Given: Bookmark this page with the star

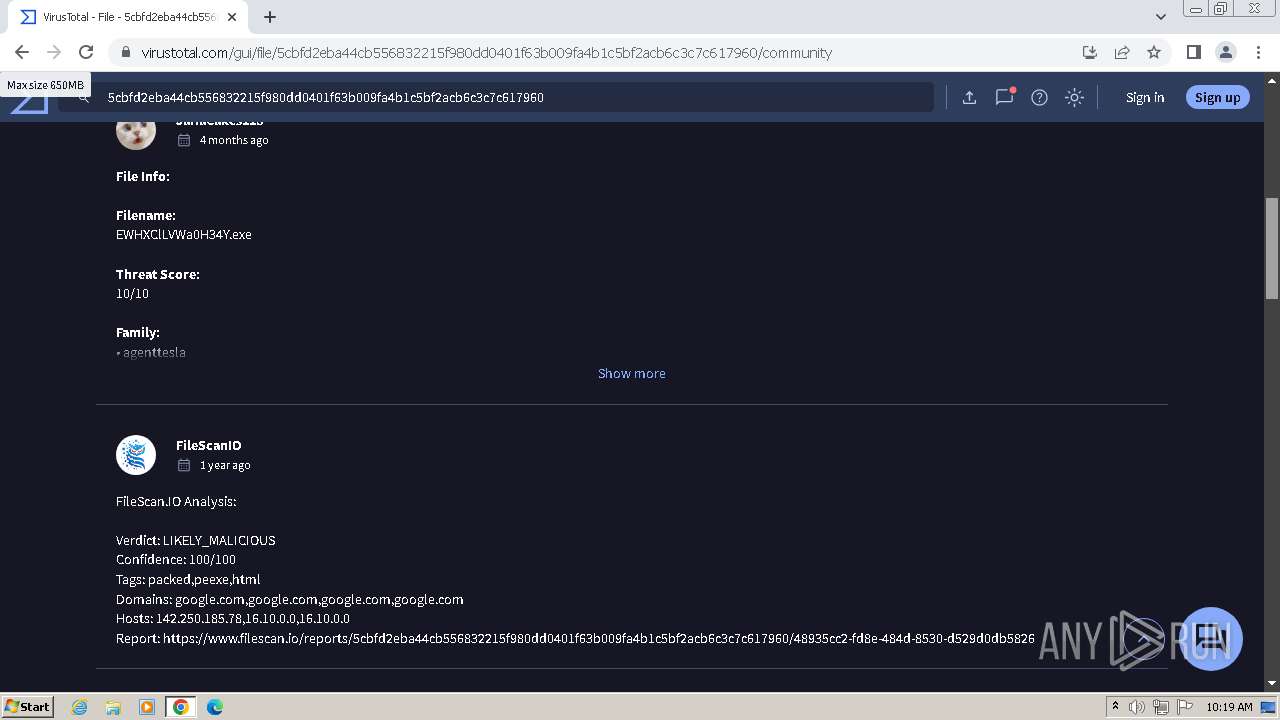Looking at the screenshot, I should coord(1154,52).
